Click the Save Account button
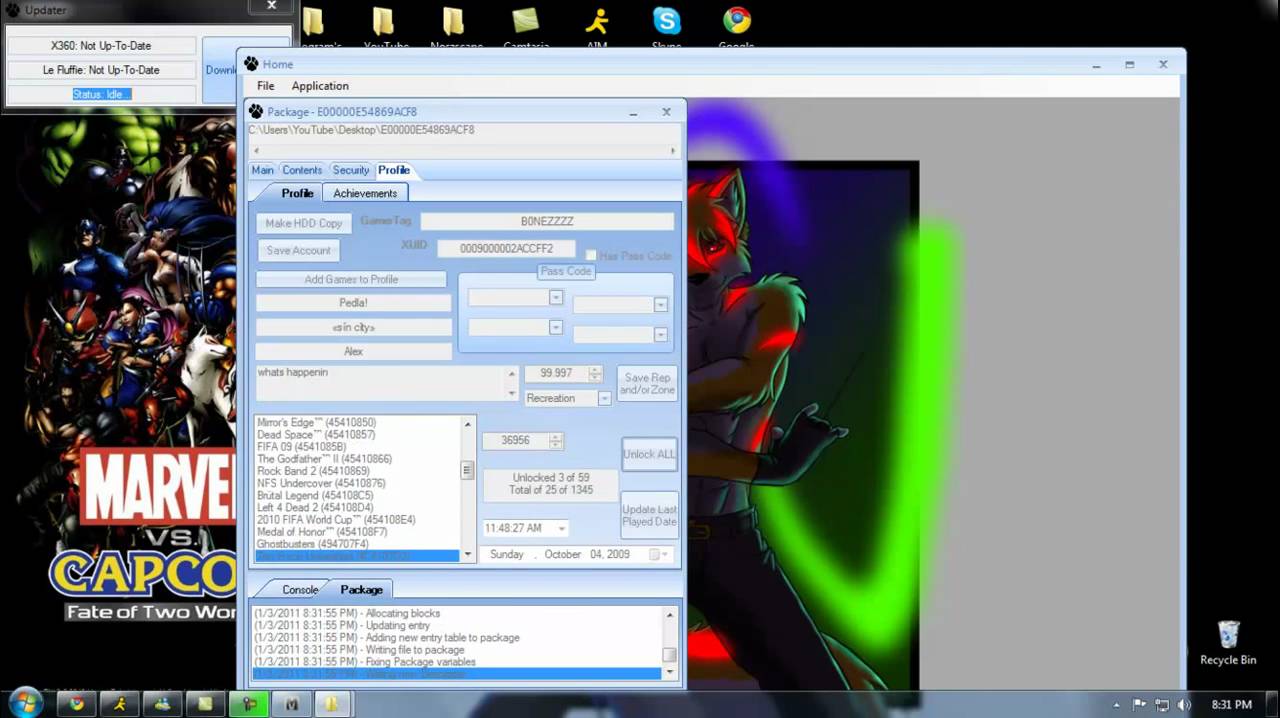 pos(298,250)
